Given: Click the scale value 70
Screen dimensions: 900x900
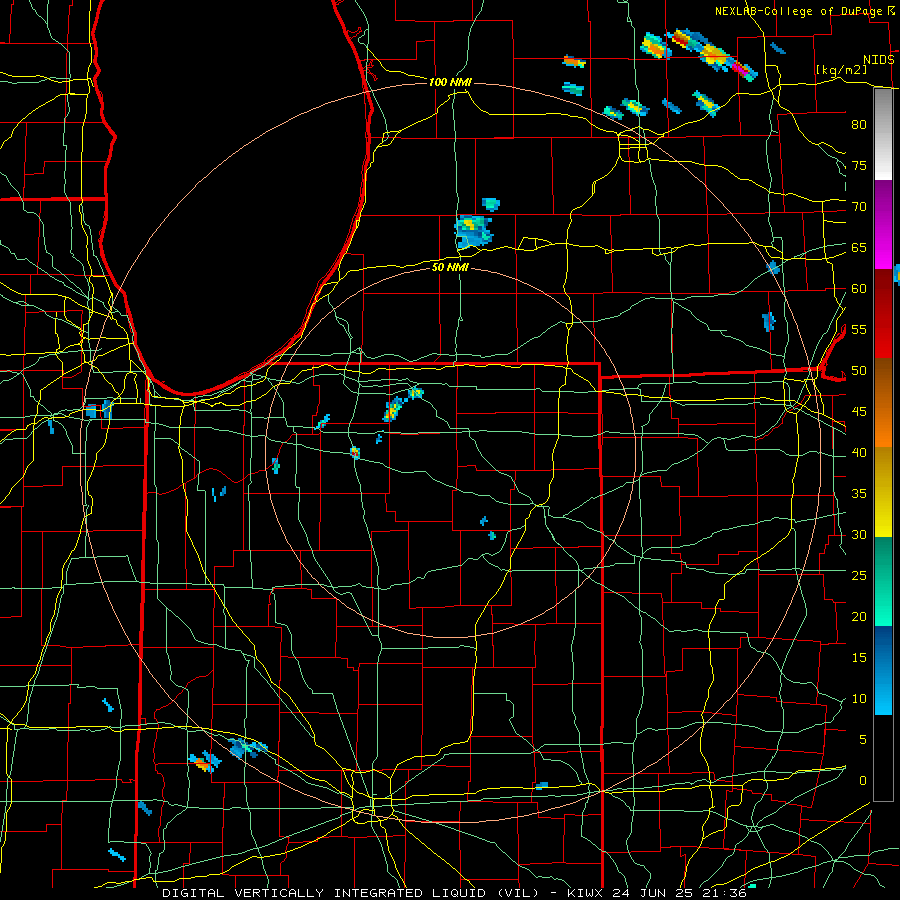Looking at the screenshot, I should click(x=859, y=207).
